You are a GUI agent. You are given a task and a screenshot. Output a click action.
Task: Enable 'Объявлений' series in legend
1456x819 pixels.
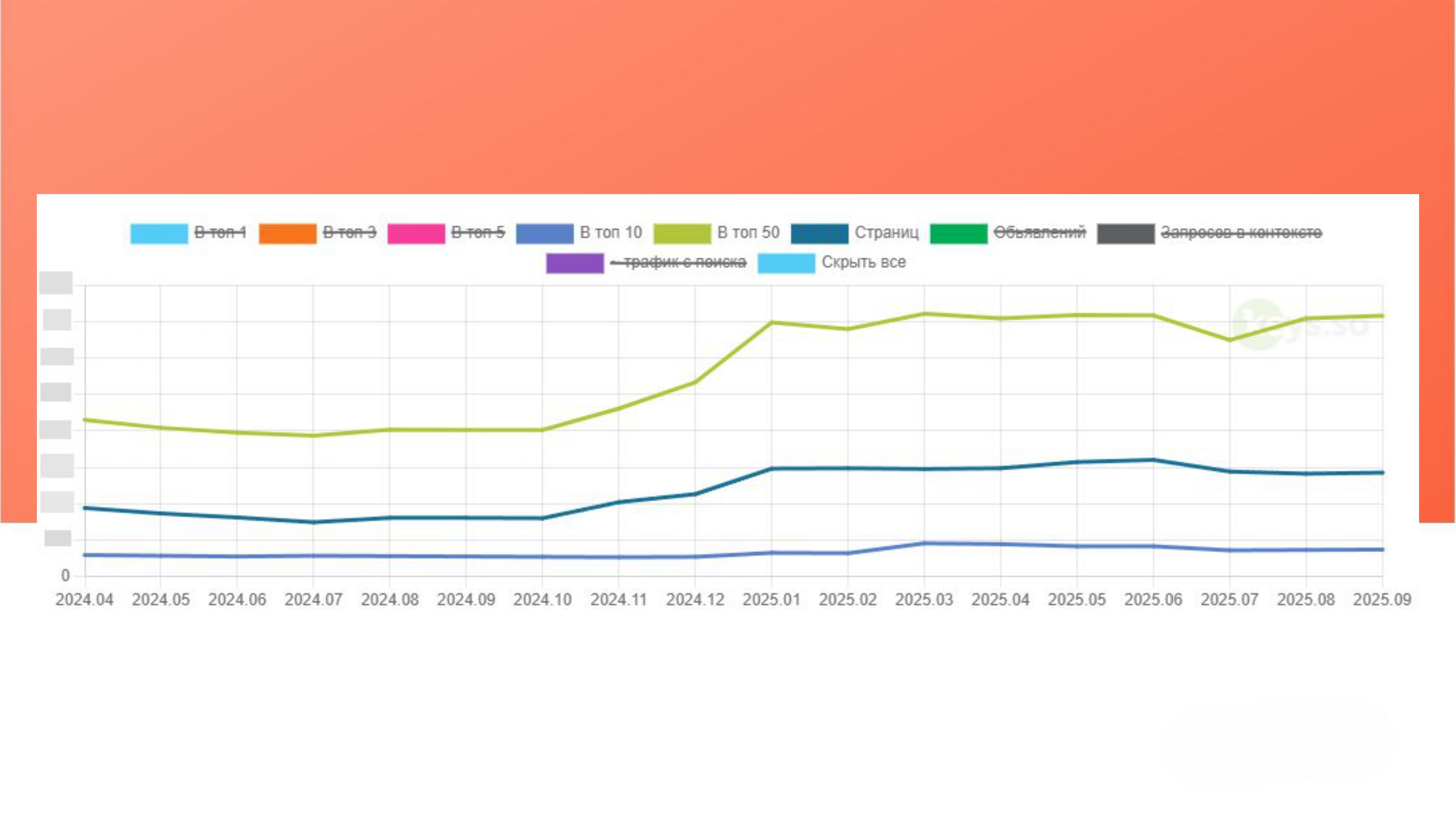(1040, 233)
